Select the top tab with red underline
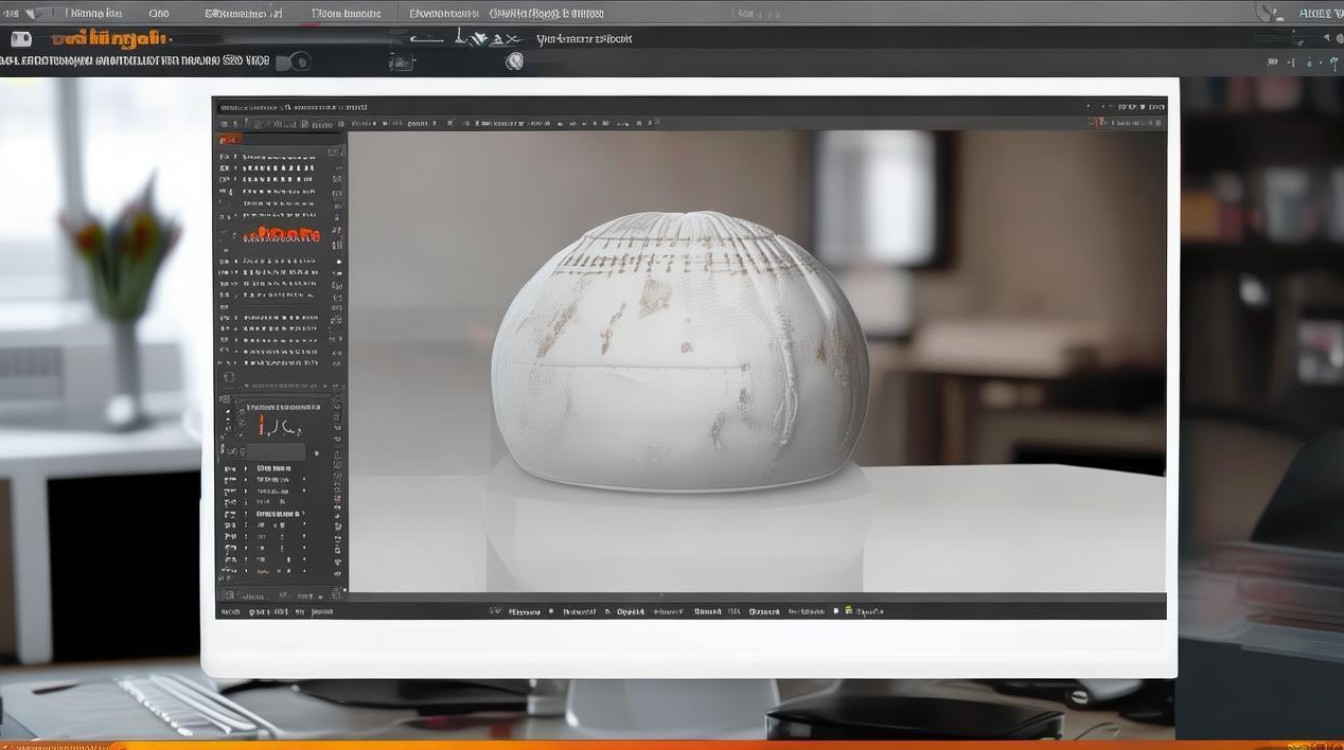The height and width of the screenshot is (750, 1344). pos(346,15)
